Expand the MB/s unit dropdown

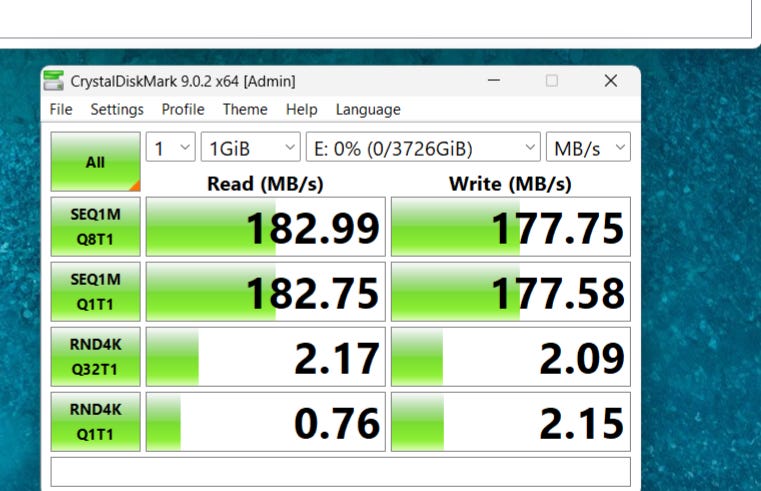pyautogui.click(x=588, y=147)
